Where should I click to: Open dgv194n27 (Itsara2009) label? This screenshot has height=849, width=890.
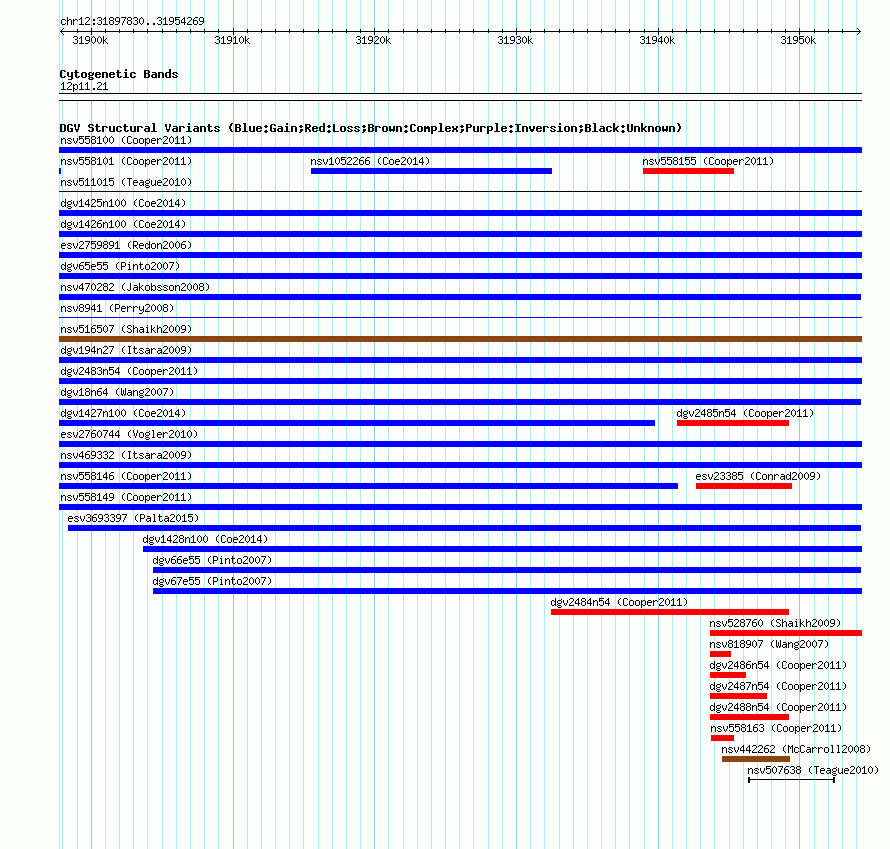tap(126, 350)
